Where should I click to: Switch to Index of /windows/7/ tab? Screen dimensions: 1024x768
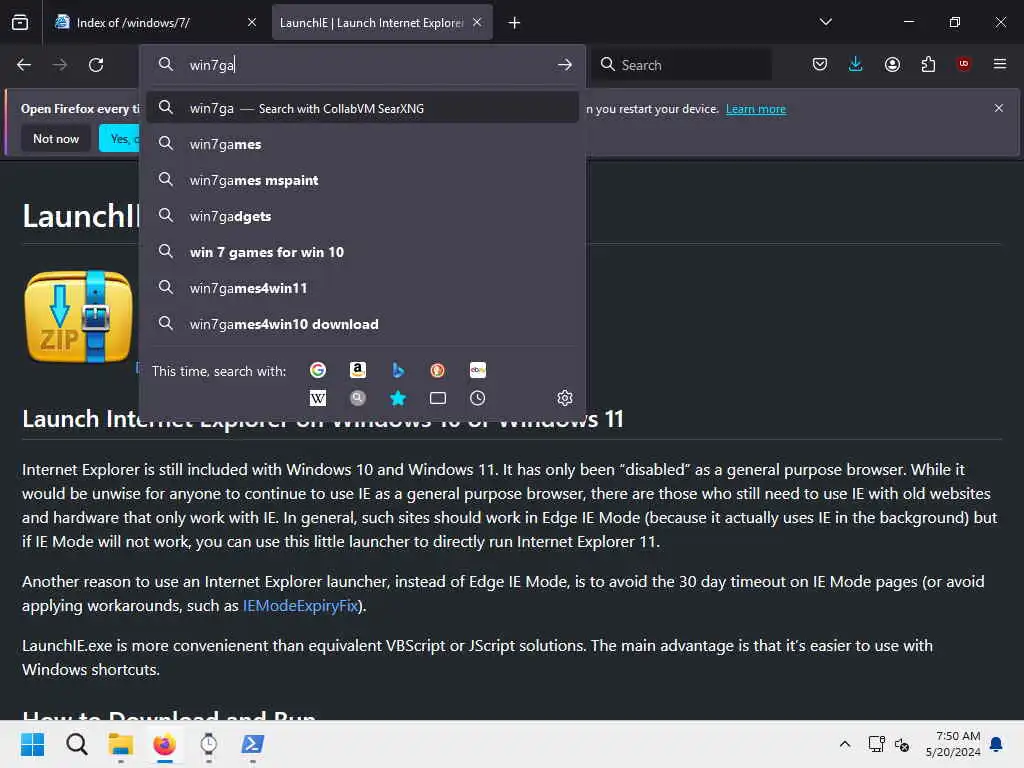coord(155,23)
